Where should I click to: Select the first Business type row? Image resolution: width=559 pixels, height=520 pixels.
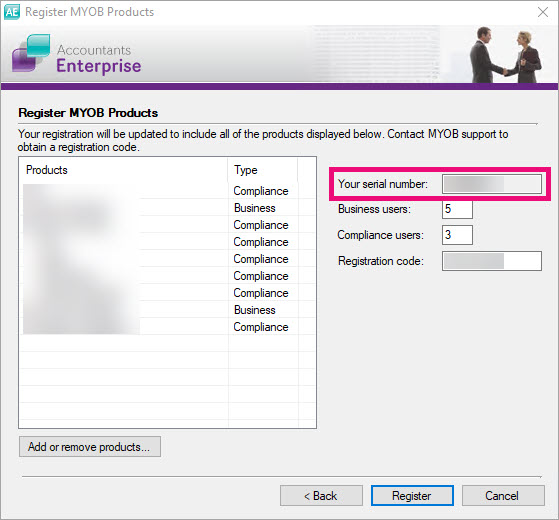(168, 208)
